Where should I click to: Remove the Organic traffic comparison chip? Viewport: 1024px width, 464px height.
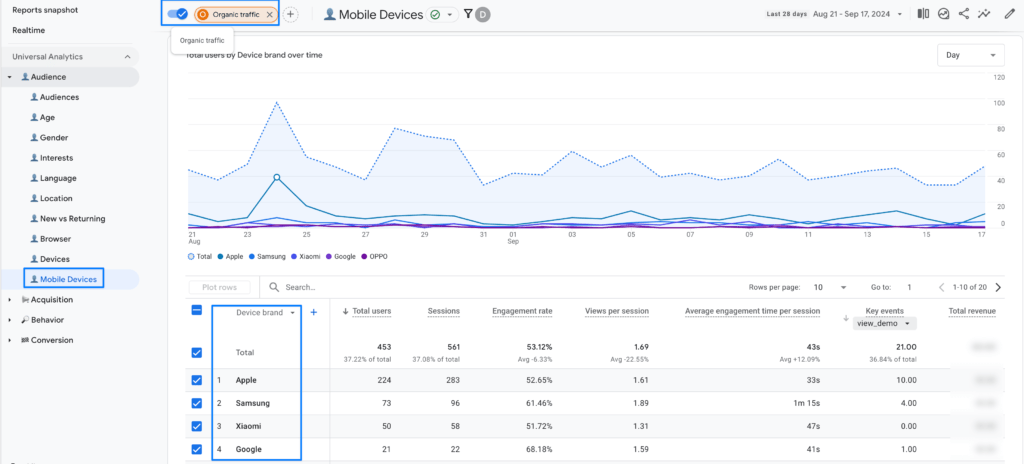coord(269,15)
